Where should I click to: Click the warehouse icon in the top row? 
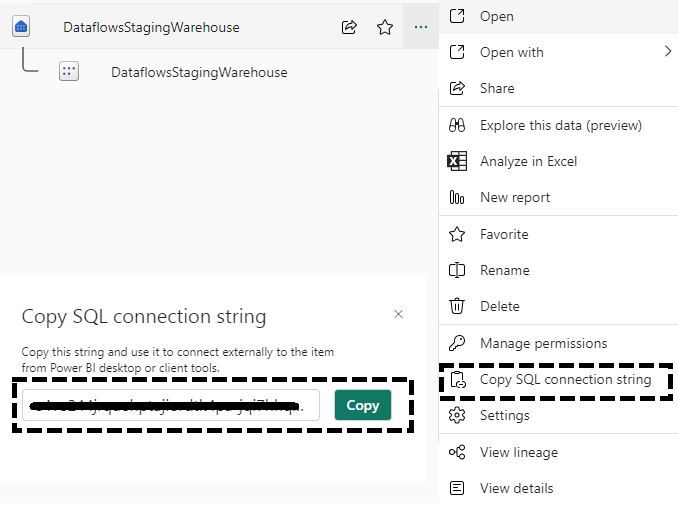(22, 28)
